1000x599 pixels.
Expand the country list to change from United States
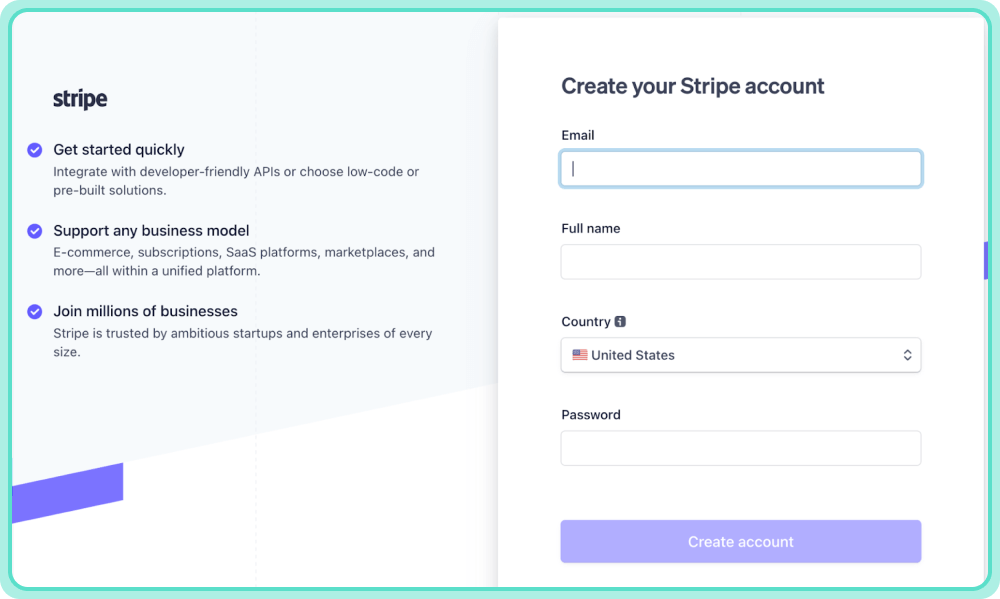(740, 354)
